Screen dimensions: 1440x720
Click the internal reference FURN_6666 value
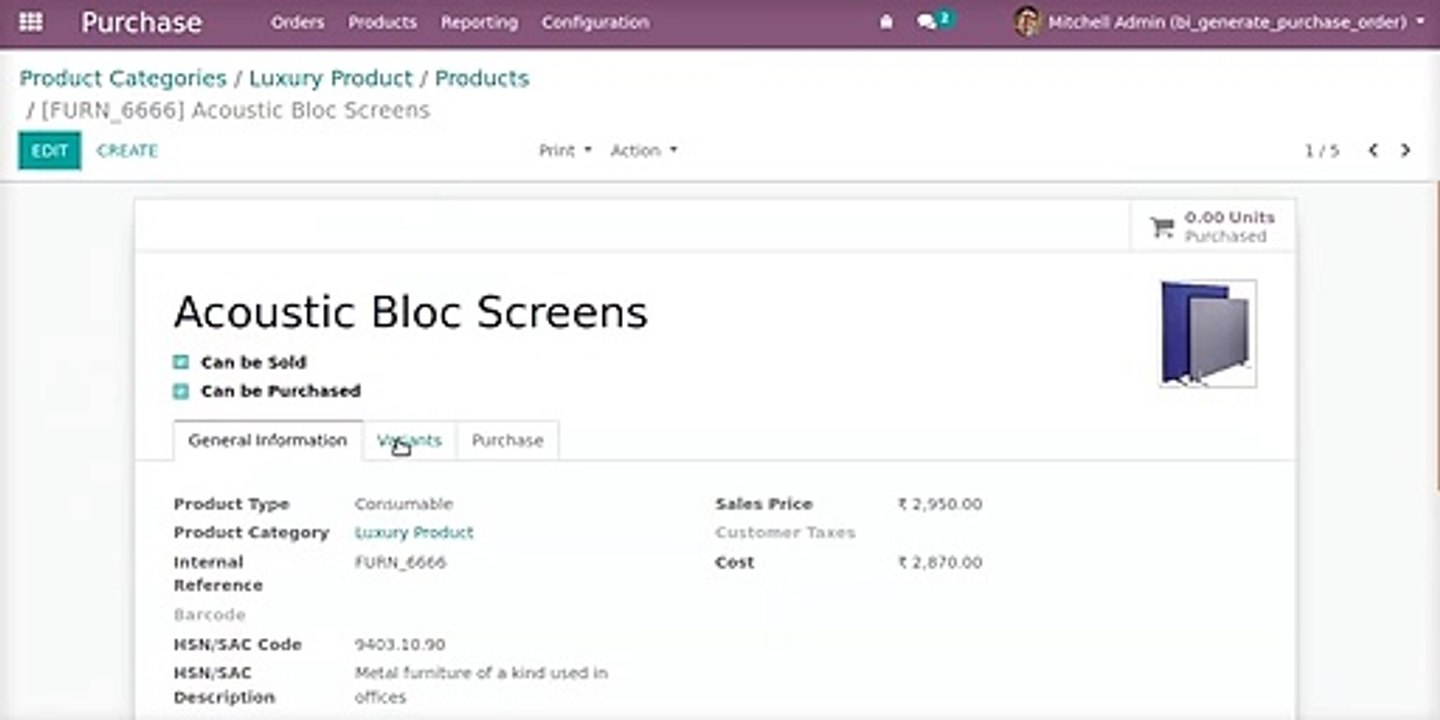point(400,562)
